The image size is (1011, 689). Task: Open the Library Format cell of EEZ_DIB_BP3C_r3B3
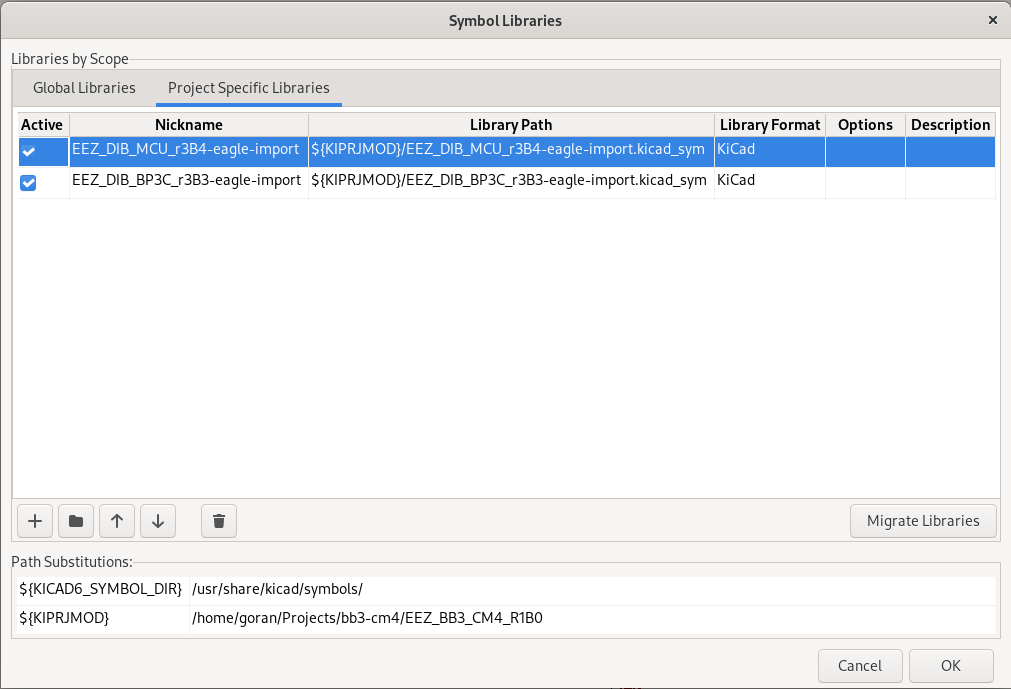pyautogui.click(x=769, y=181)
